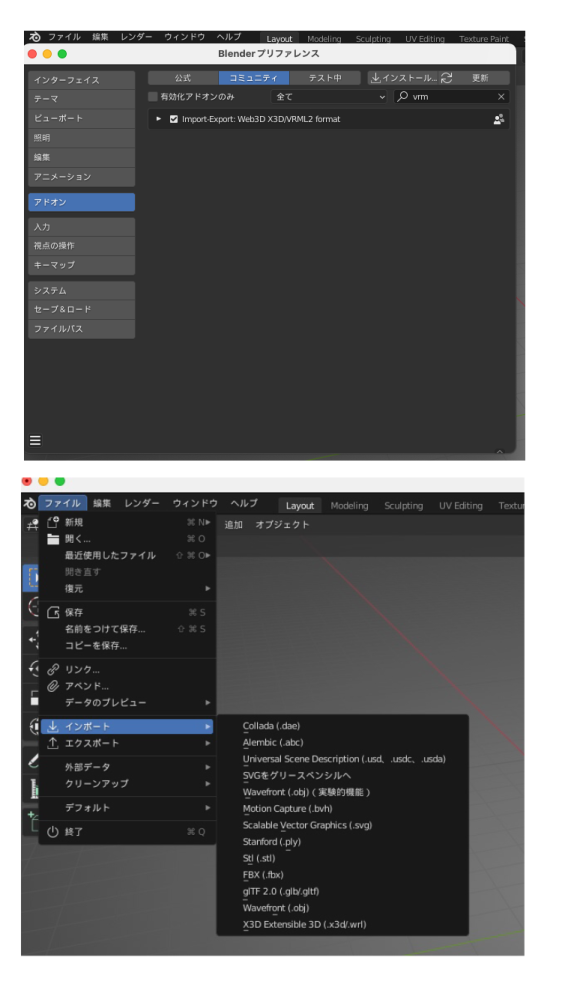Click import arrow icon beside インポート

pos(53,726)
